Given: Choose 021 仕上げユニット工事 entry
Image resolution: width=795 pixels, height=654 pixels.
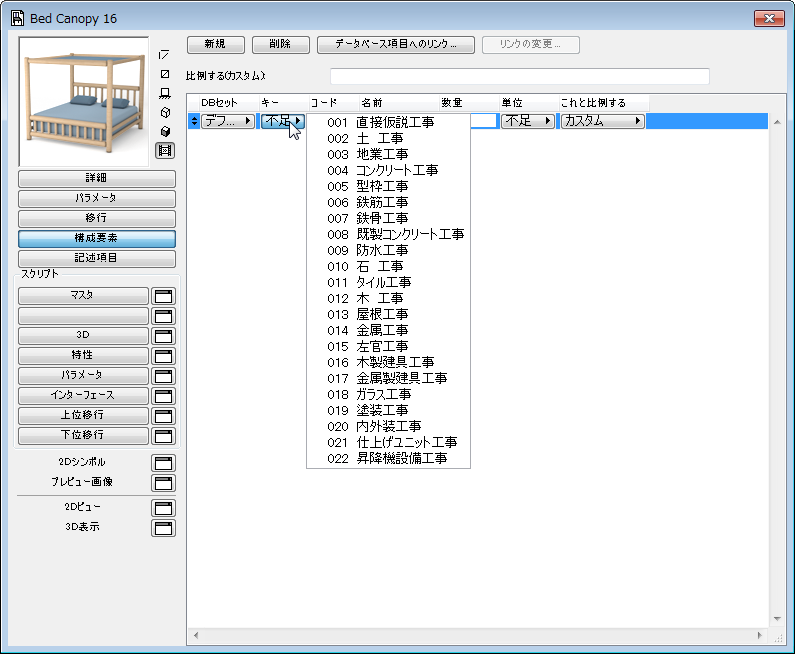Looking at the screenshot, I should tap(388, 443).
